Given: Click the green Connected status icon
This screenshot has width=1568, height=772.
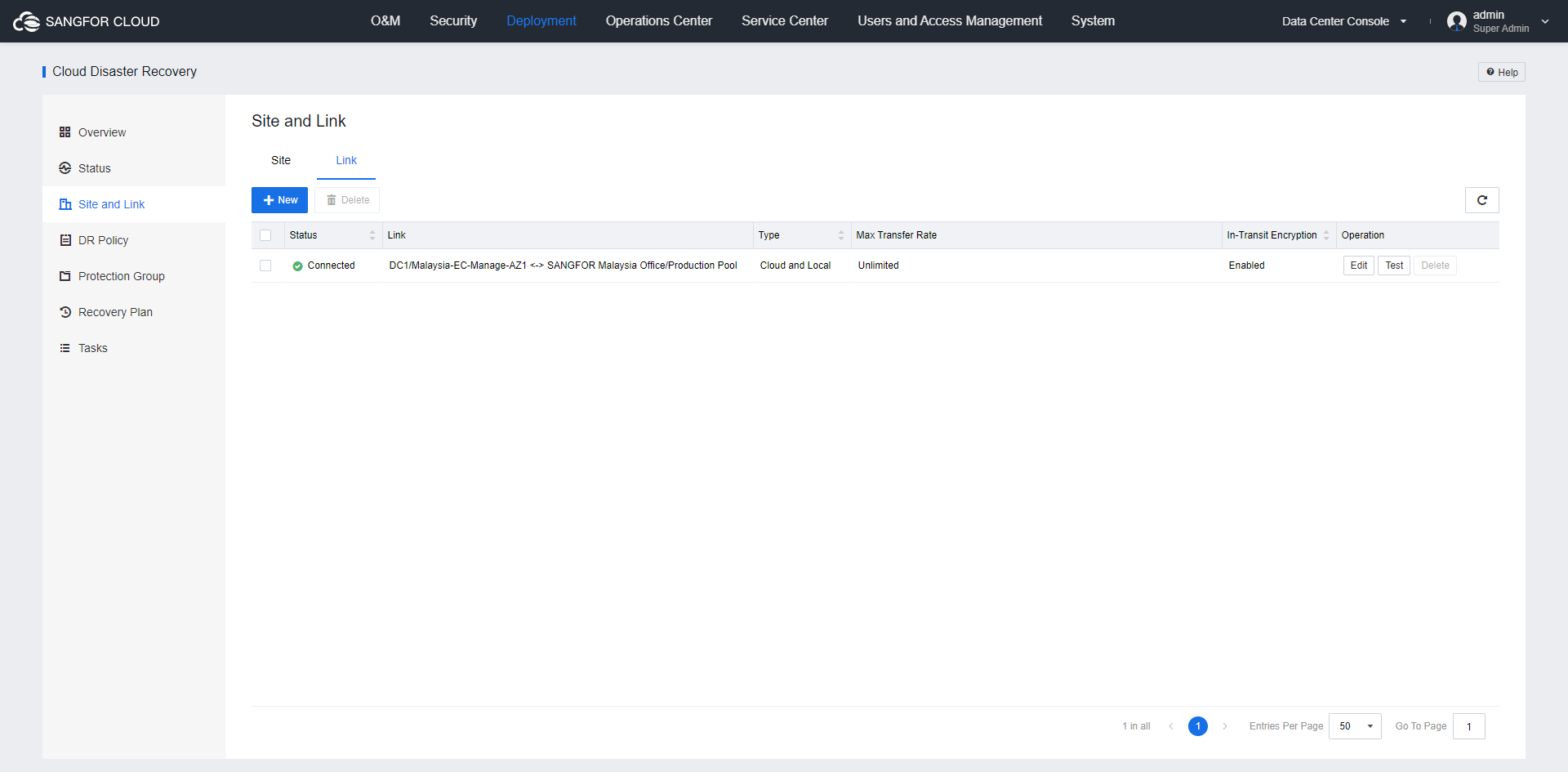Looking at the screenshot, I should pyautogui.click(x=297, y=266).
